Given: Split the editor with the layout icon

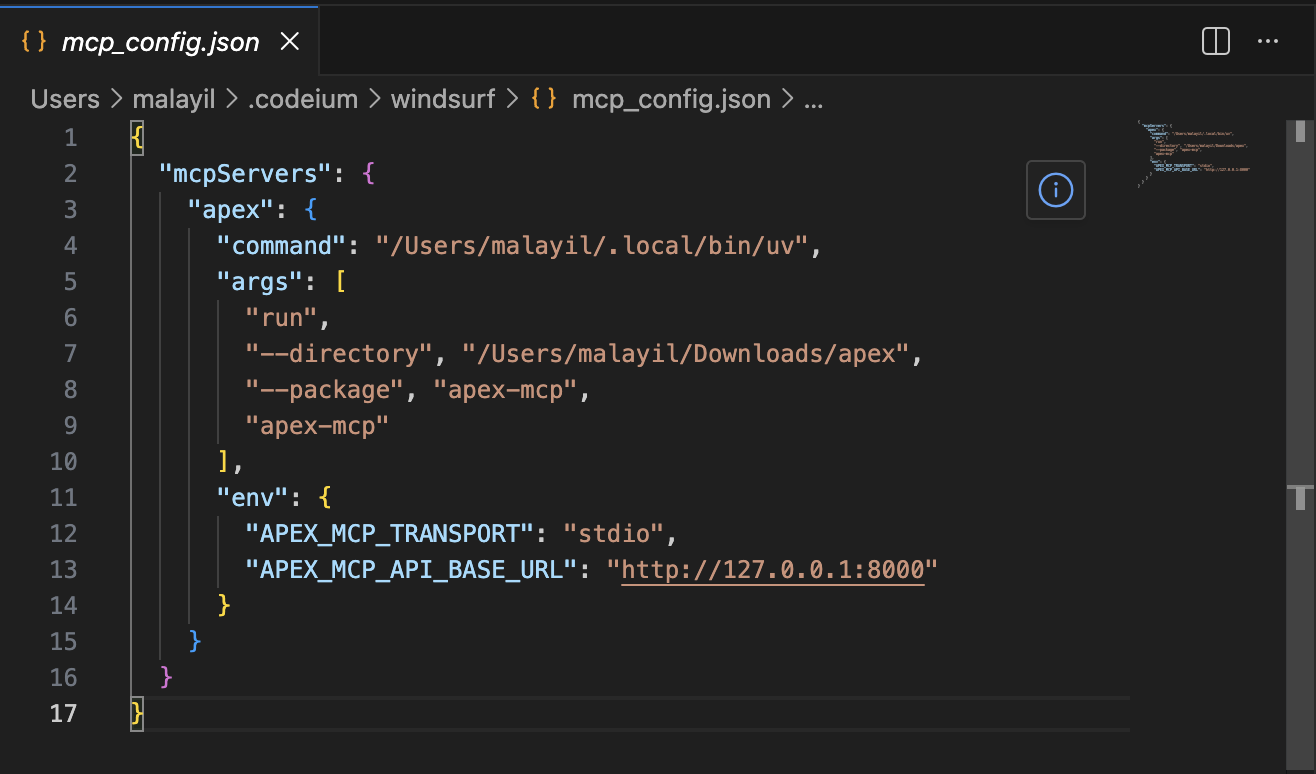Looking at the screenshot, I should pos(1215,41).
